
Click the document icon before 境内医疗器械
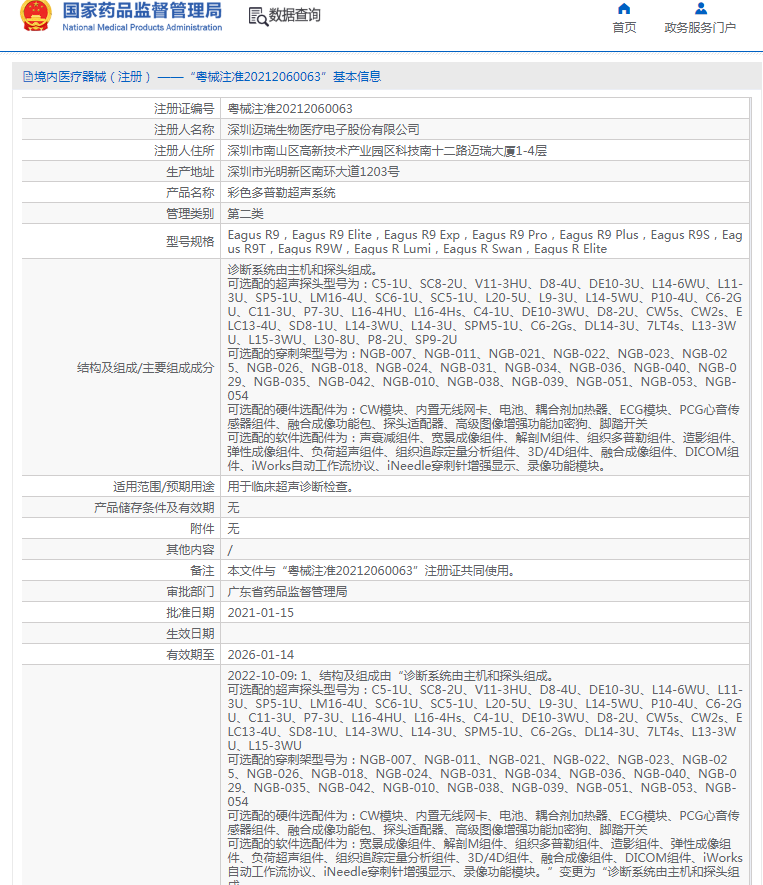click(28, 77)
